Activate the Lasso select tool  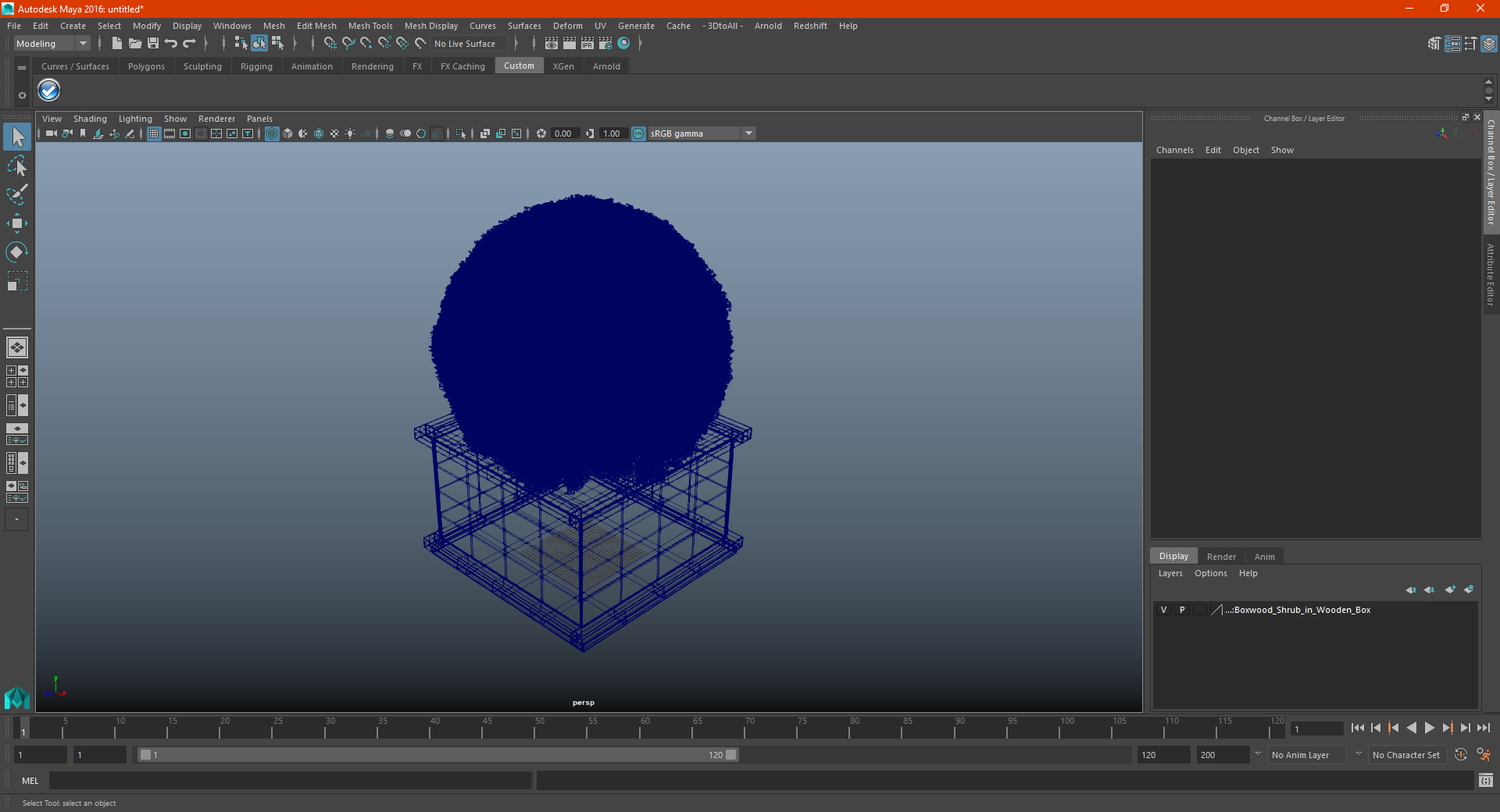point(17,166)
